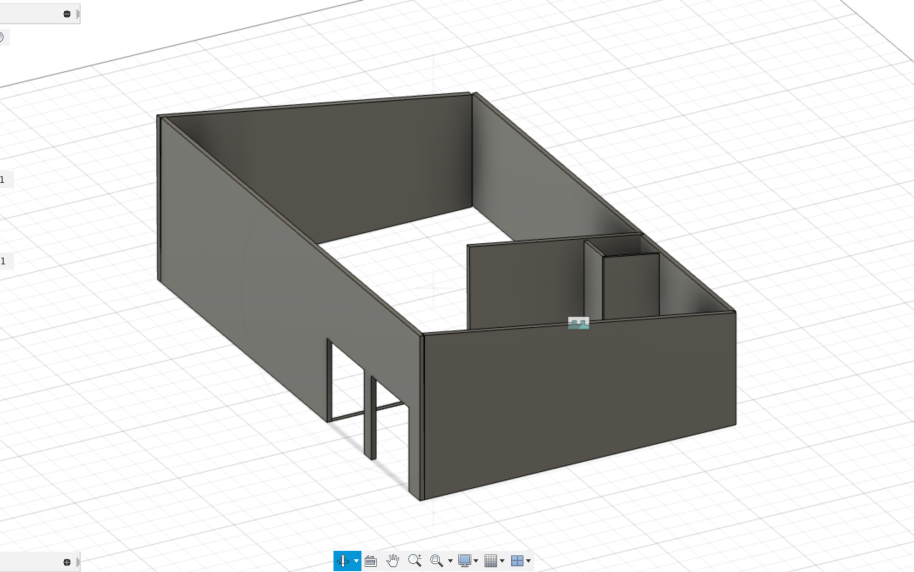Activate the Pan hand tool
This screenshot has width=914, height=572.
tap(393, 561)
